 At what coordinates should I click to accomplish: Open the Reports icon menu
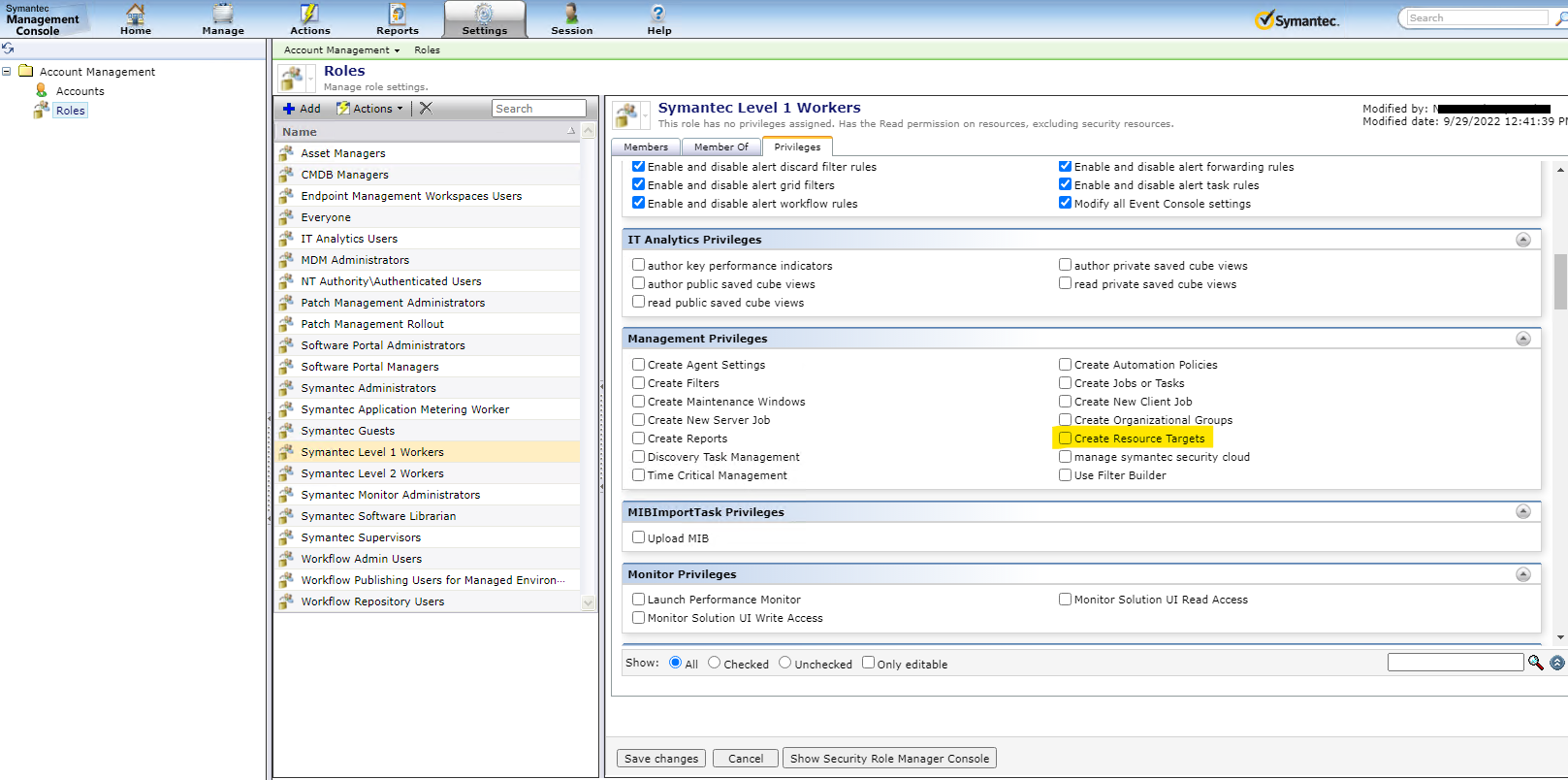(x=398, y=18)
